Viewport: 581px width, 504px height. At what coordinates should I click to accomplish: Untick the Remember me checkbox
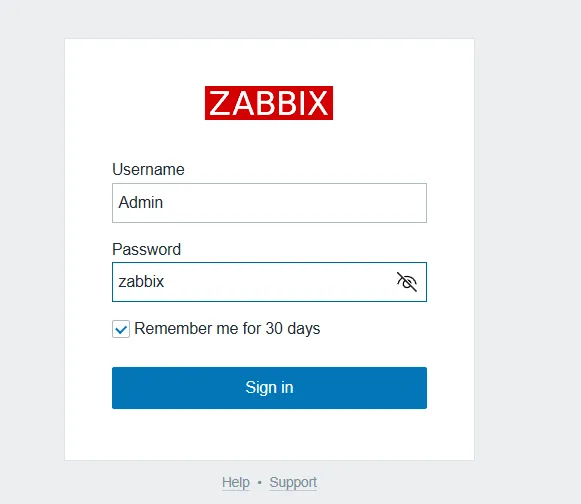(121, 329)
